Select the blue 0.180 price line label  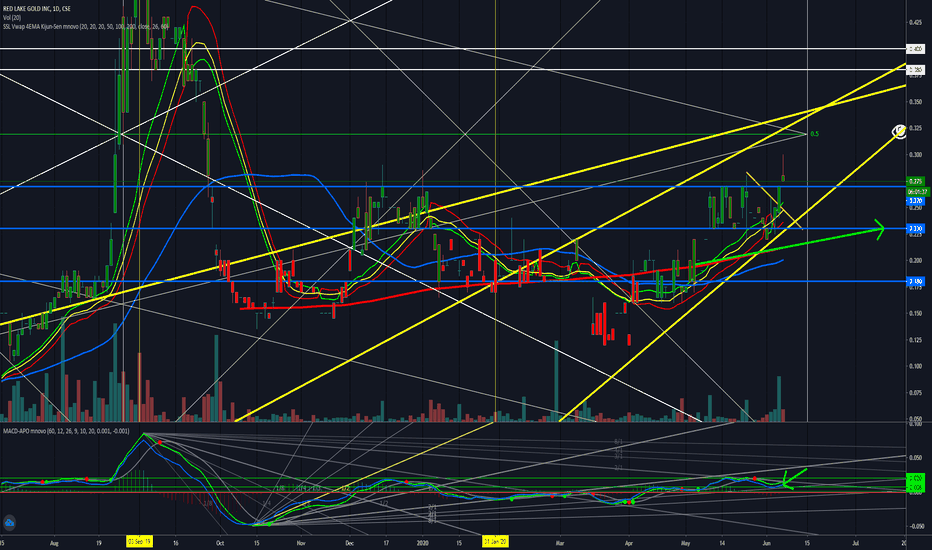(915, 281)
